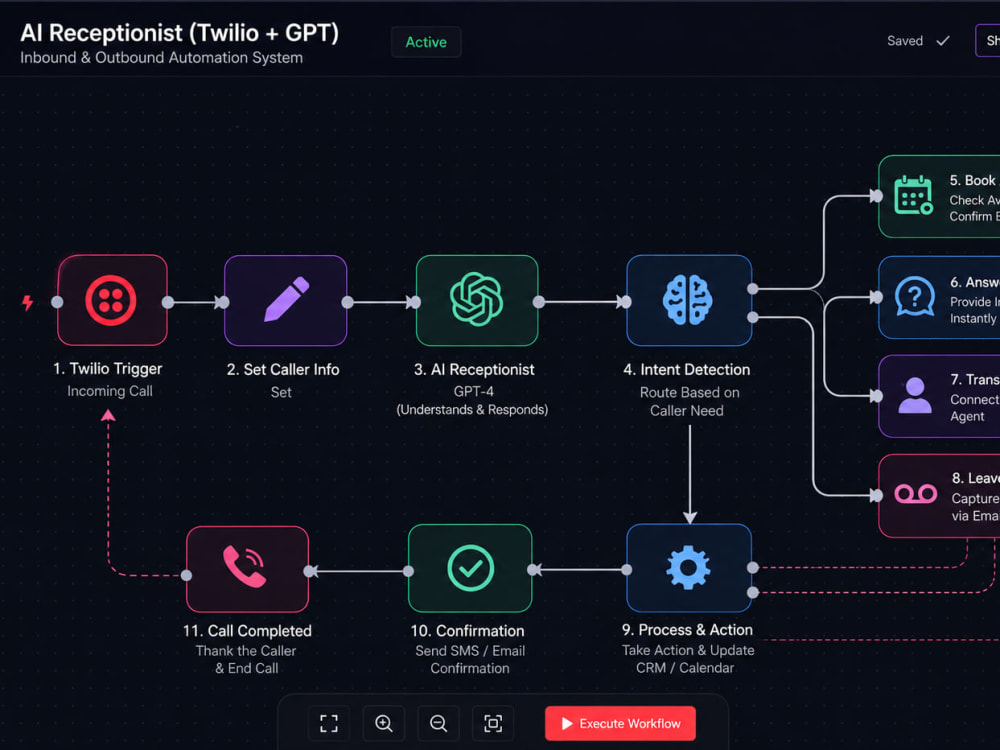Zoom in on the workflow canvas
The height and width of the screenshot is (750, 1000).
pos(384,723)
